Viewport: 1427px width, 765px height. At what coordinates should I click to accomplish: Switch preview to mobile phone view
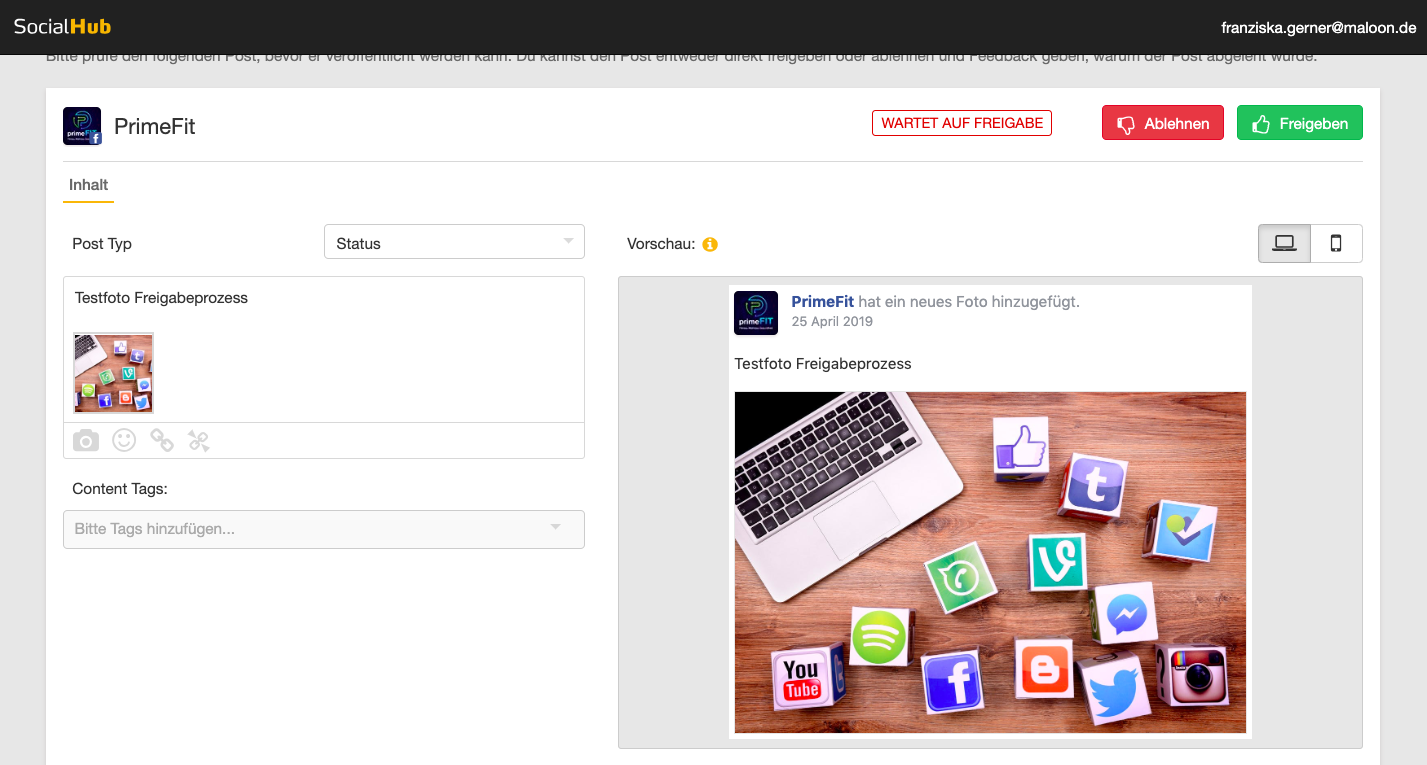[x=1336, y=243]
